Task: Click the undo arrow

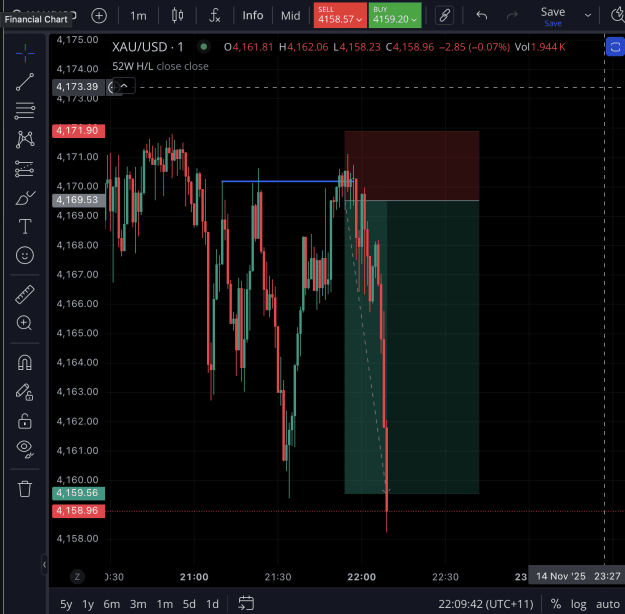Action: 482,16
